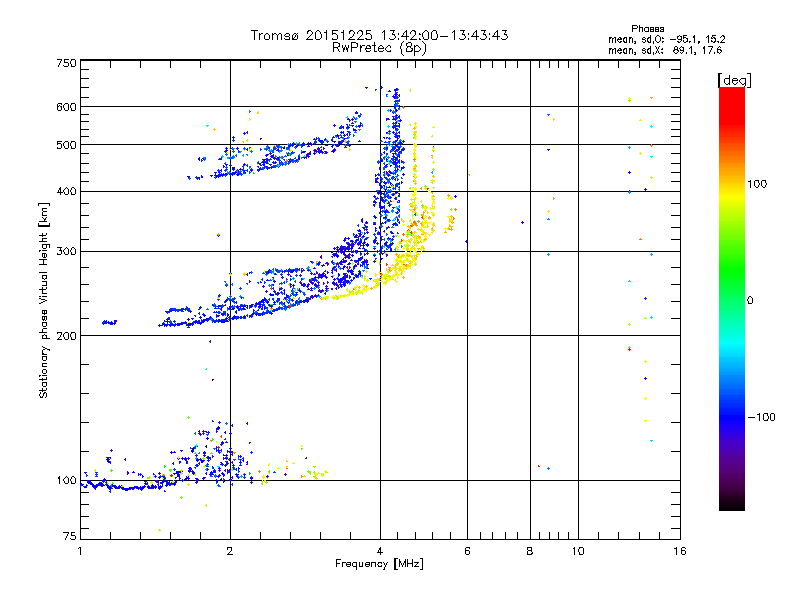The image size is (800, 600).
Task: Click the y-axis tick label '600'
Action: click(x=67, y=107)
